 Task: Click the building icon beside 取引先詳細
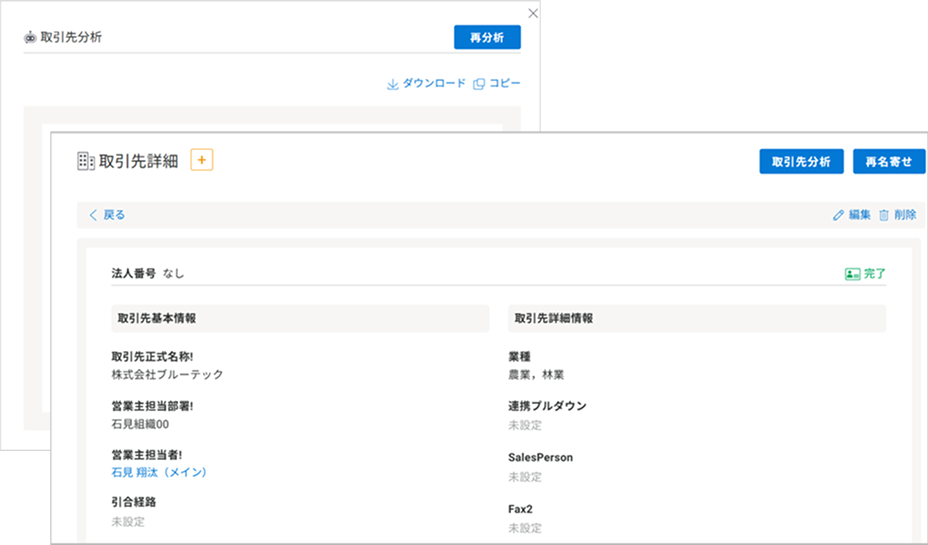86,161
